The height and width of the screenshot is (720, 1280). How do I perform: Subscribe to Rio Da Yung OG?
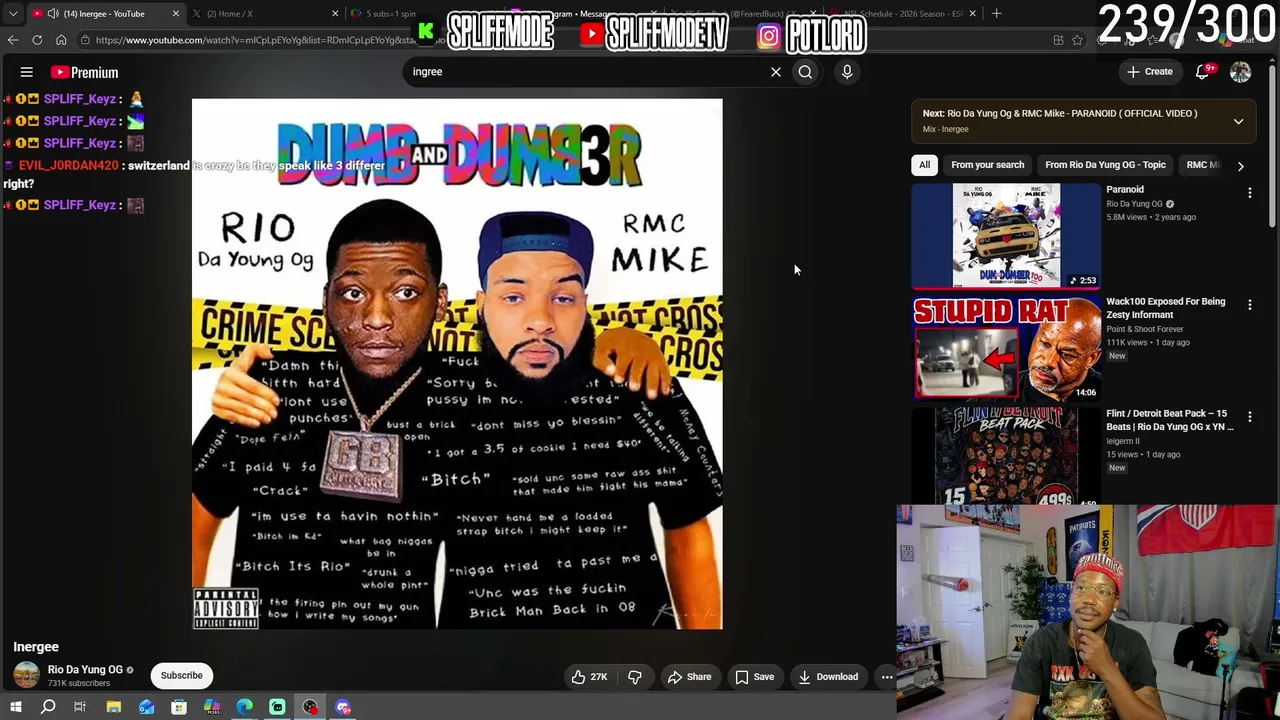click(182, 675)
